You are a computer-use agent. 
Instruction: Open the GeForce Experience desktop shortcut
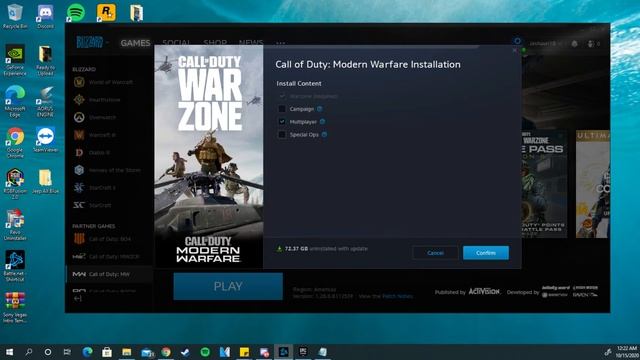point(15,60)
